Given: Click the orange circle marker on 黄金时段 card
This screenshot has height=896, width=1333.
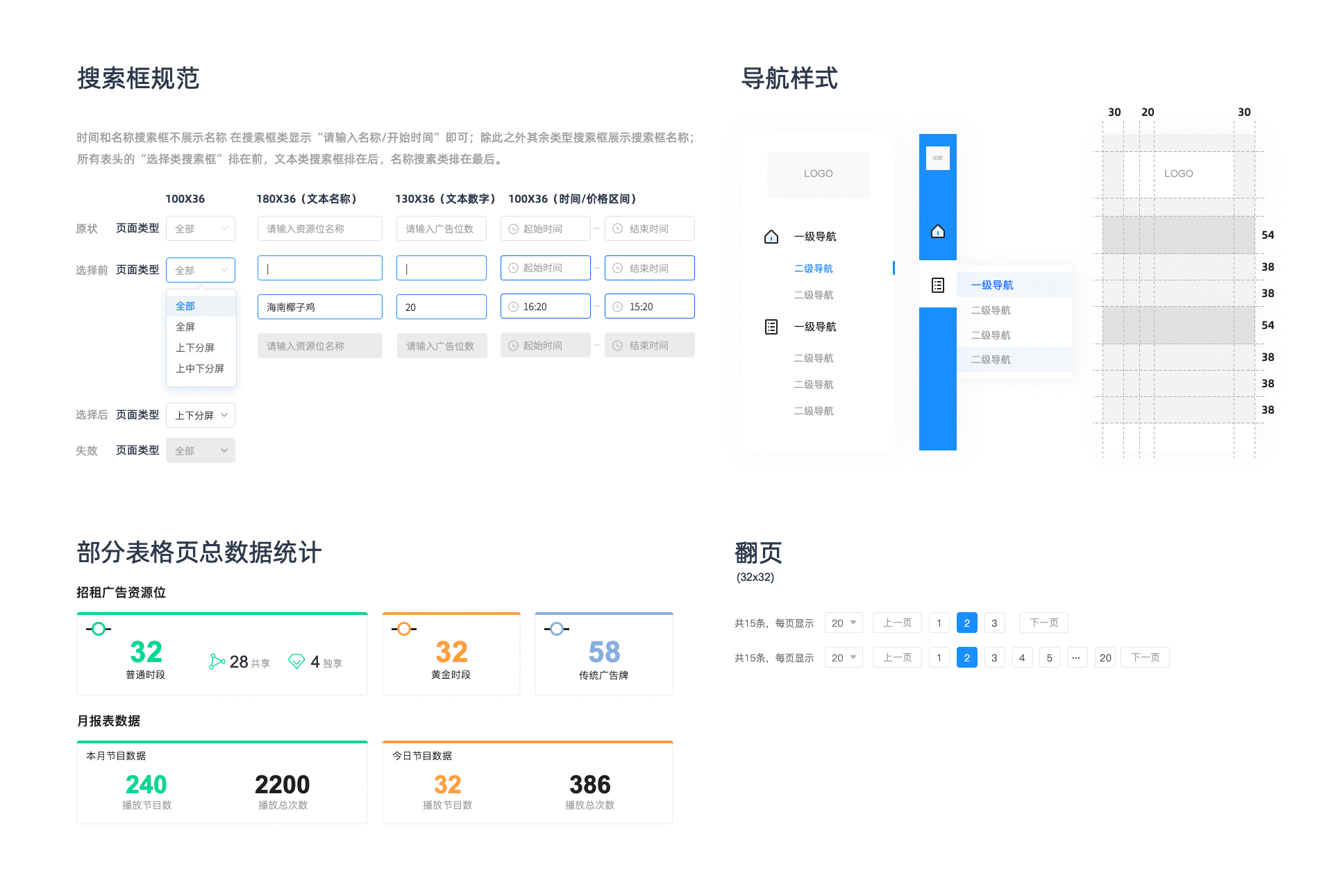Looking at the screenshot, I should (x=404, y=629).
